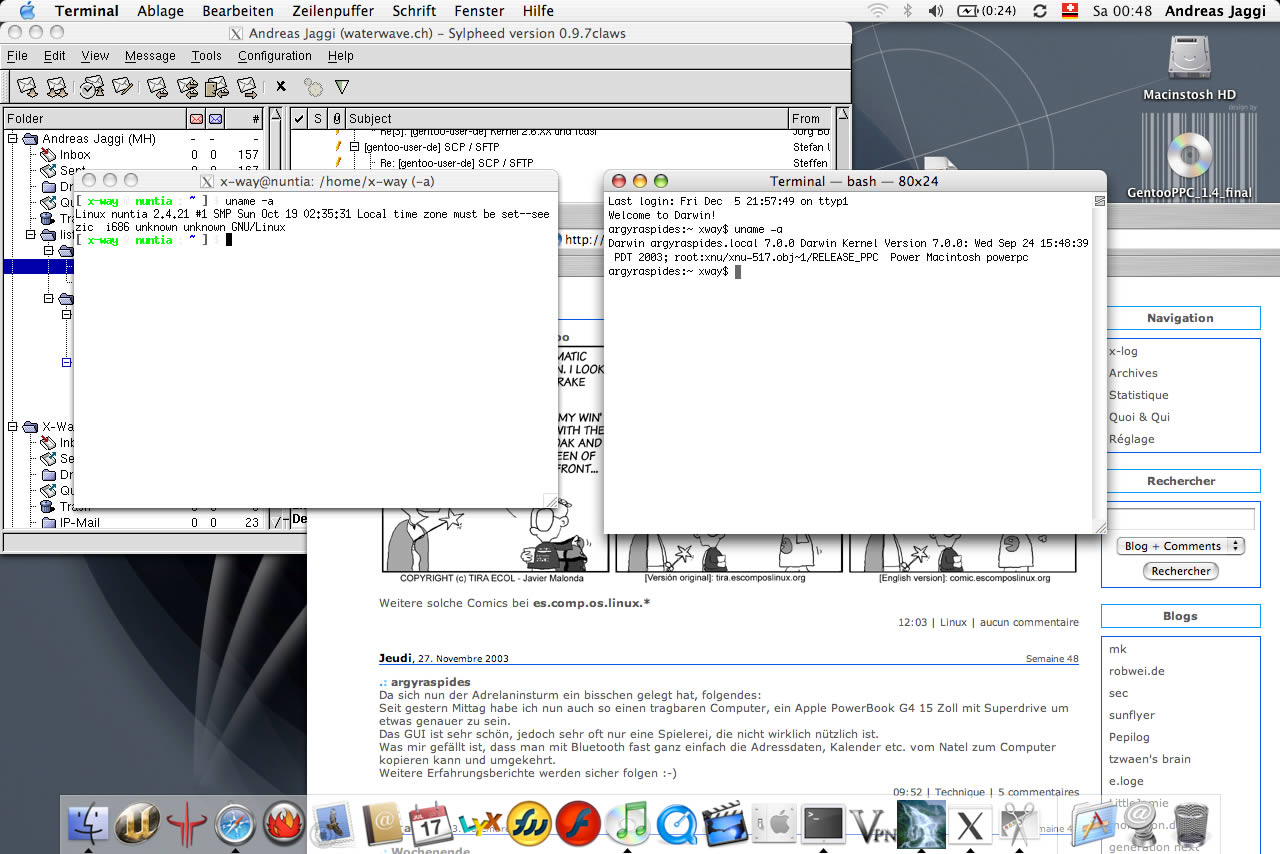
Task: Click the Bluetooth status icon in menu bar
Action: pyautogui.click(x=908, y=11)
